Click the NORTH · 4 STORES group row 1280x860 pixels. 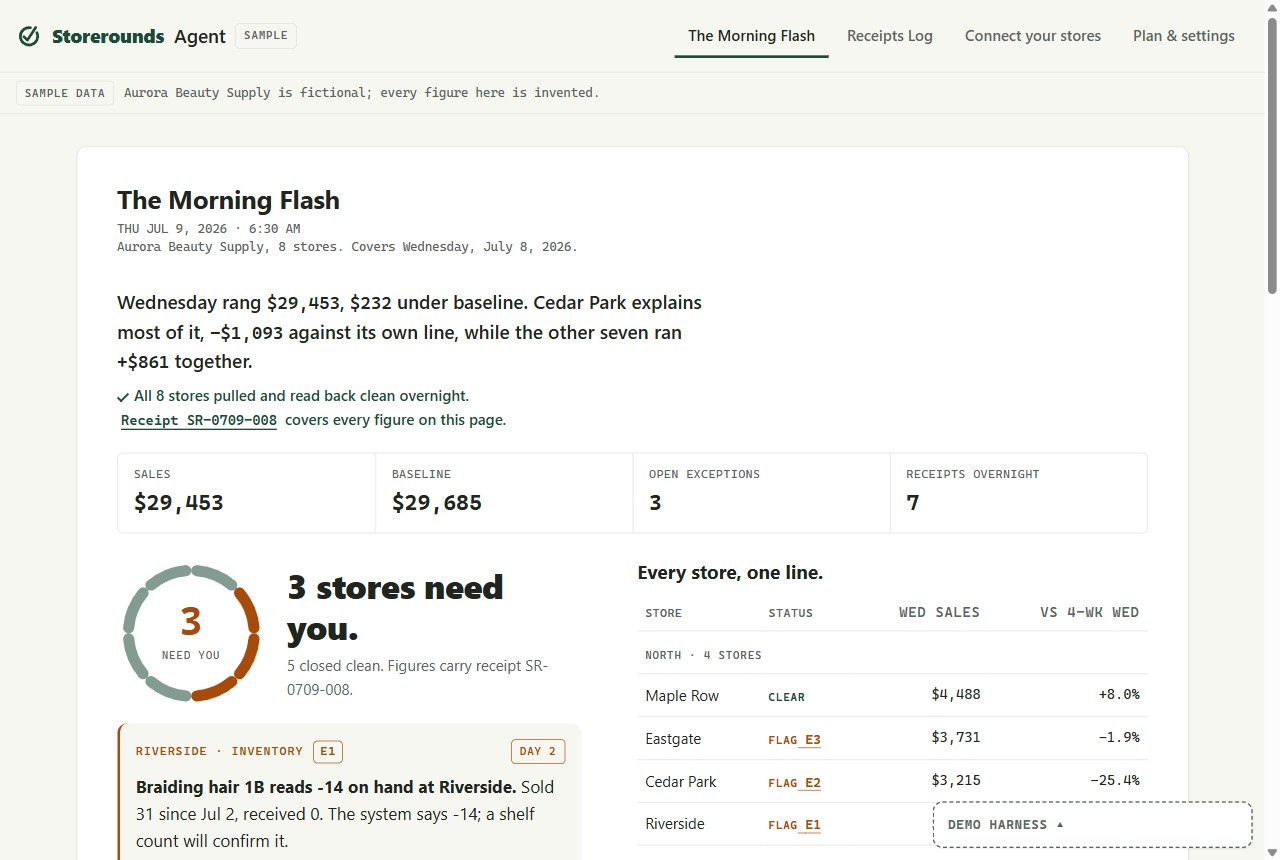click(892, 655)
